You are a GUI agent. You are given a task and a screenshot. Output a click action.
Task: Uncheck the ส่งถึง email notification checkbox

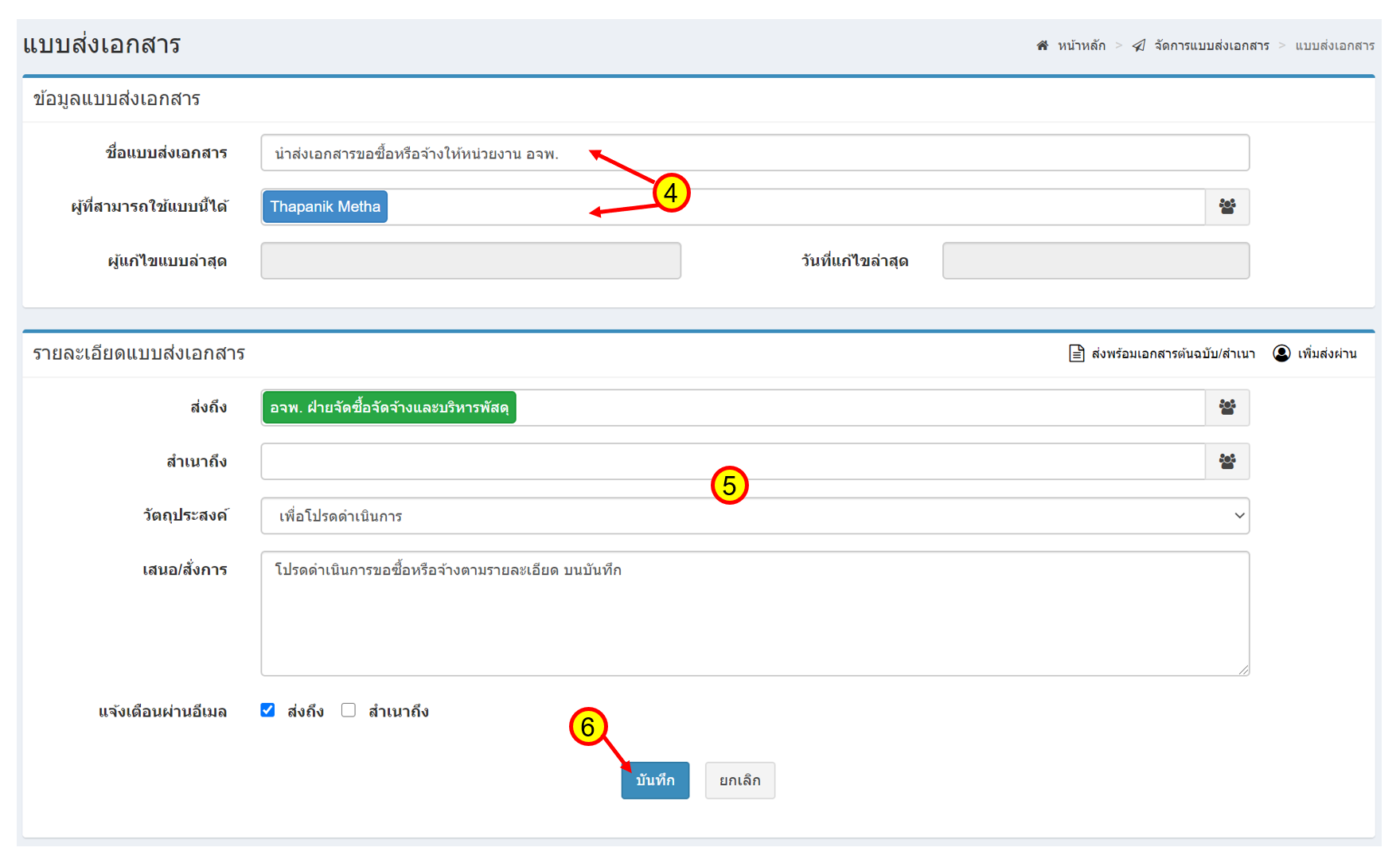[x=268, y=710]
